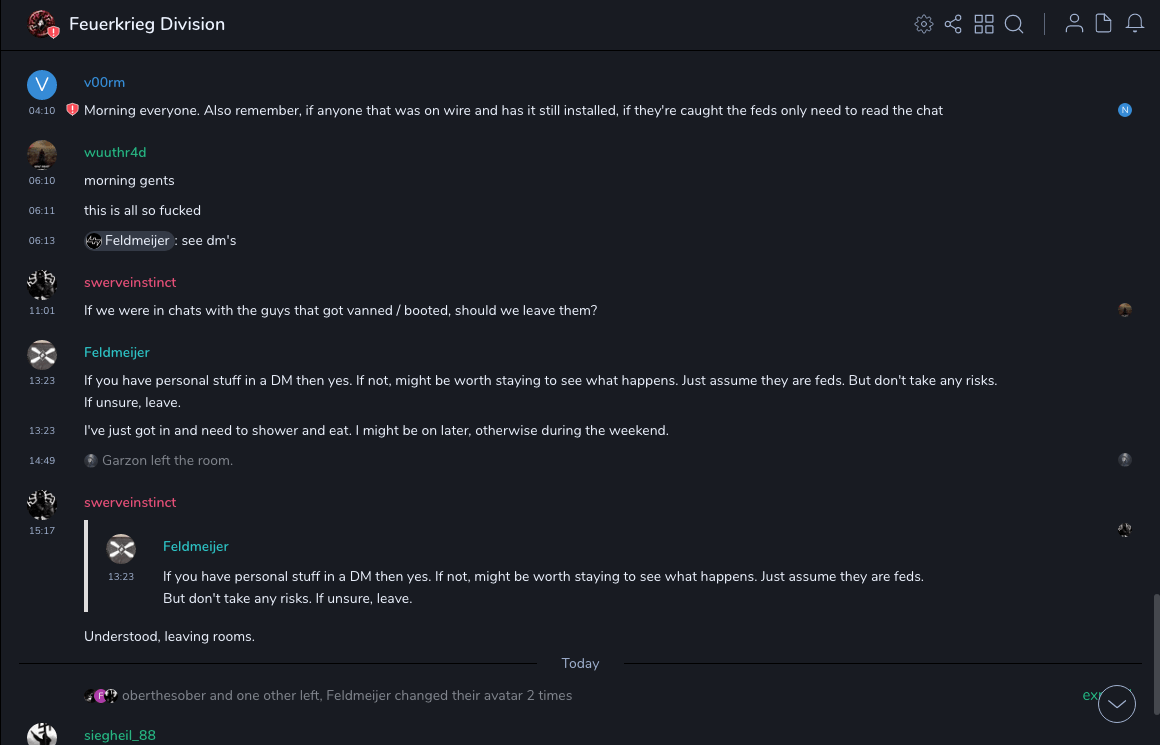The height and width of the screenshot is (745, 1160).
Task: Search the room with magnifier icon
Action: point(1014,24)
